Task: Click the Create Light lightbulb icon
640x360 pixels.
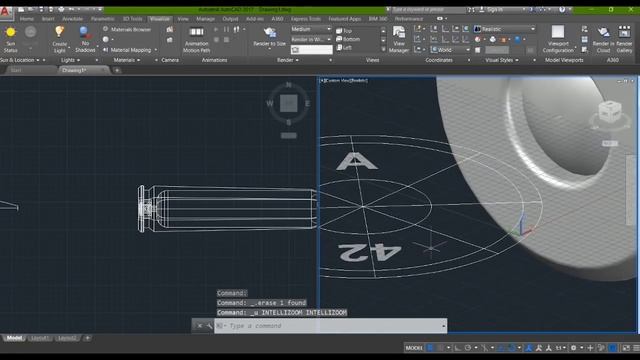Action: [60, 32]
